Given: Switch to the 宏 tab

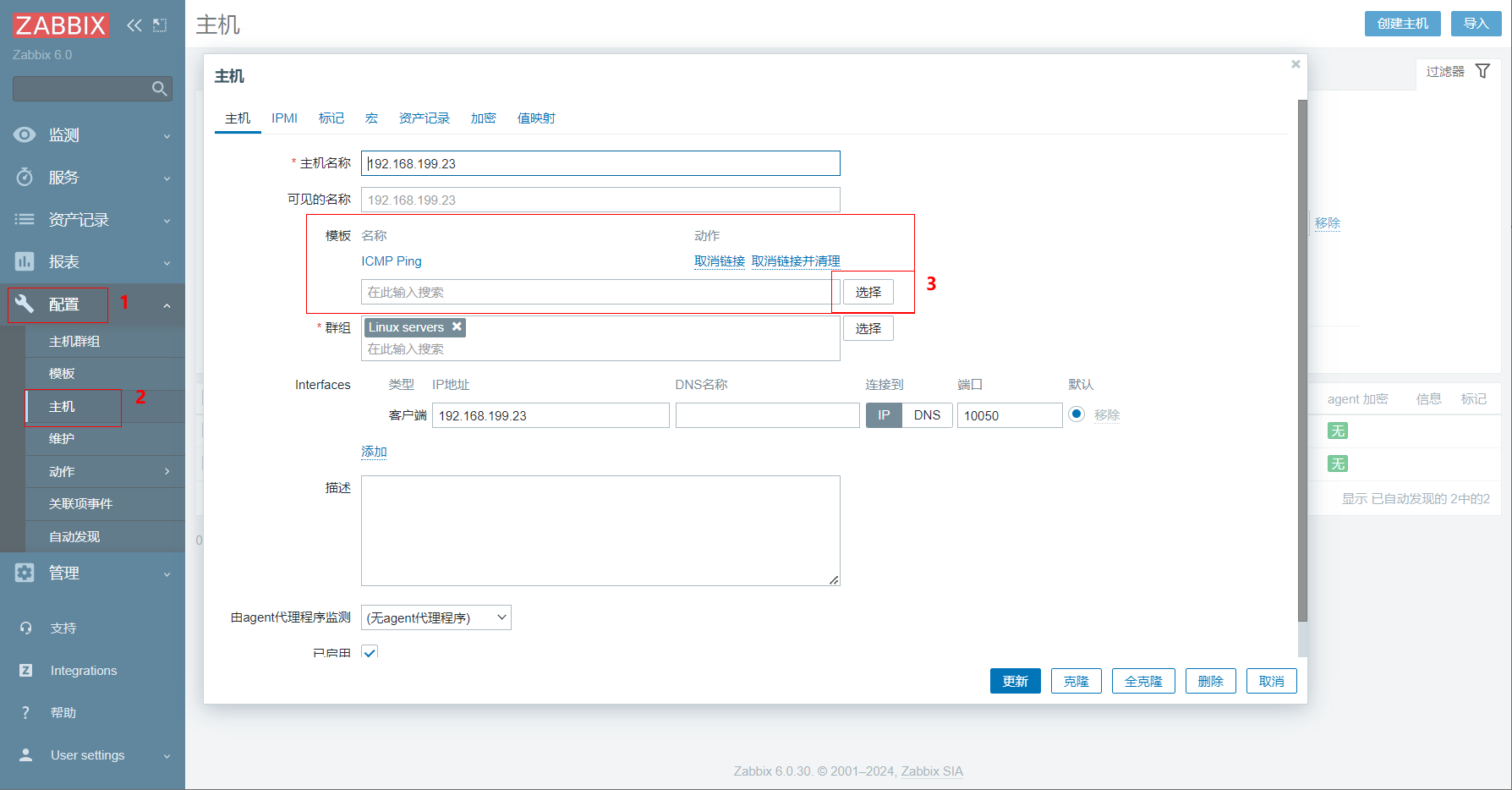Looking at the screenshot, I should (372, 118).
